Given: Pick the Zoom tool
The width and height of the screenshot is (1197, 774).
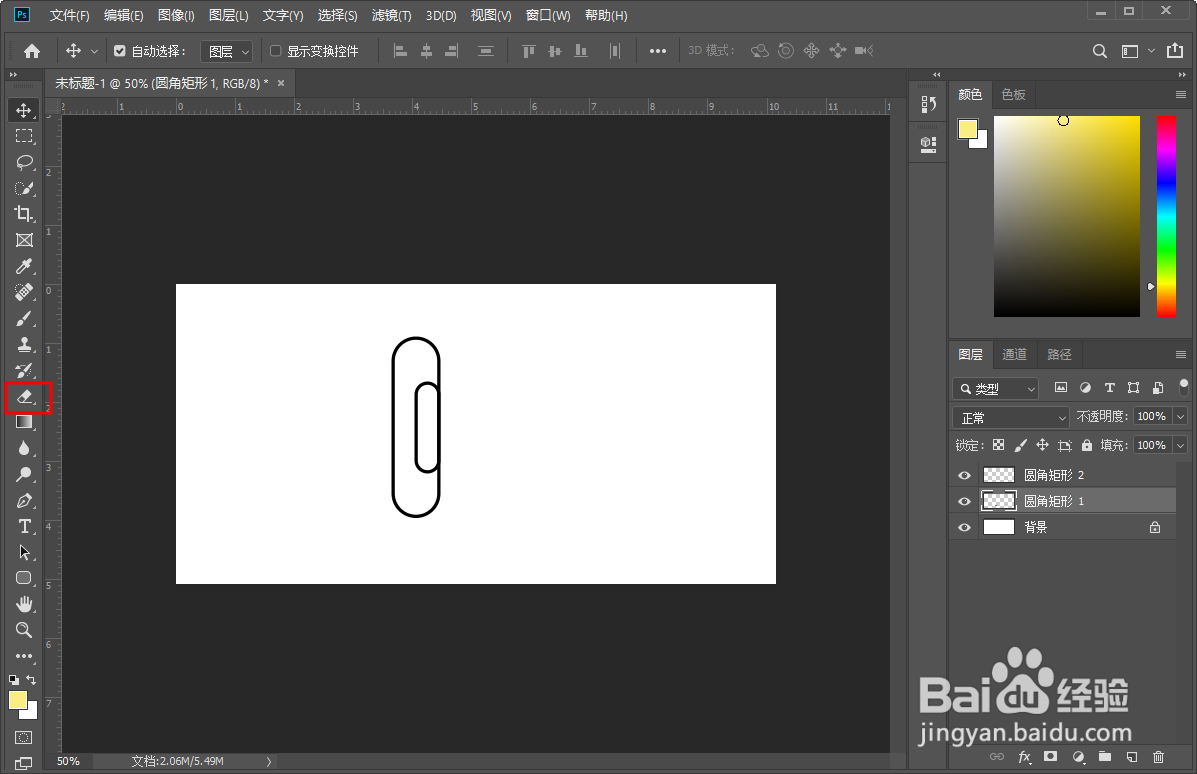Looking at the screenshot, I should point(24,630).
